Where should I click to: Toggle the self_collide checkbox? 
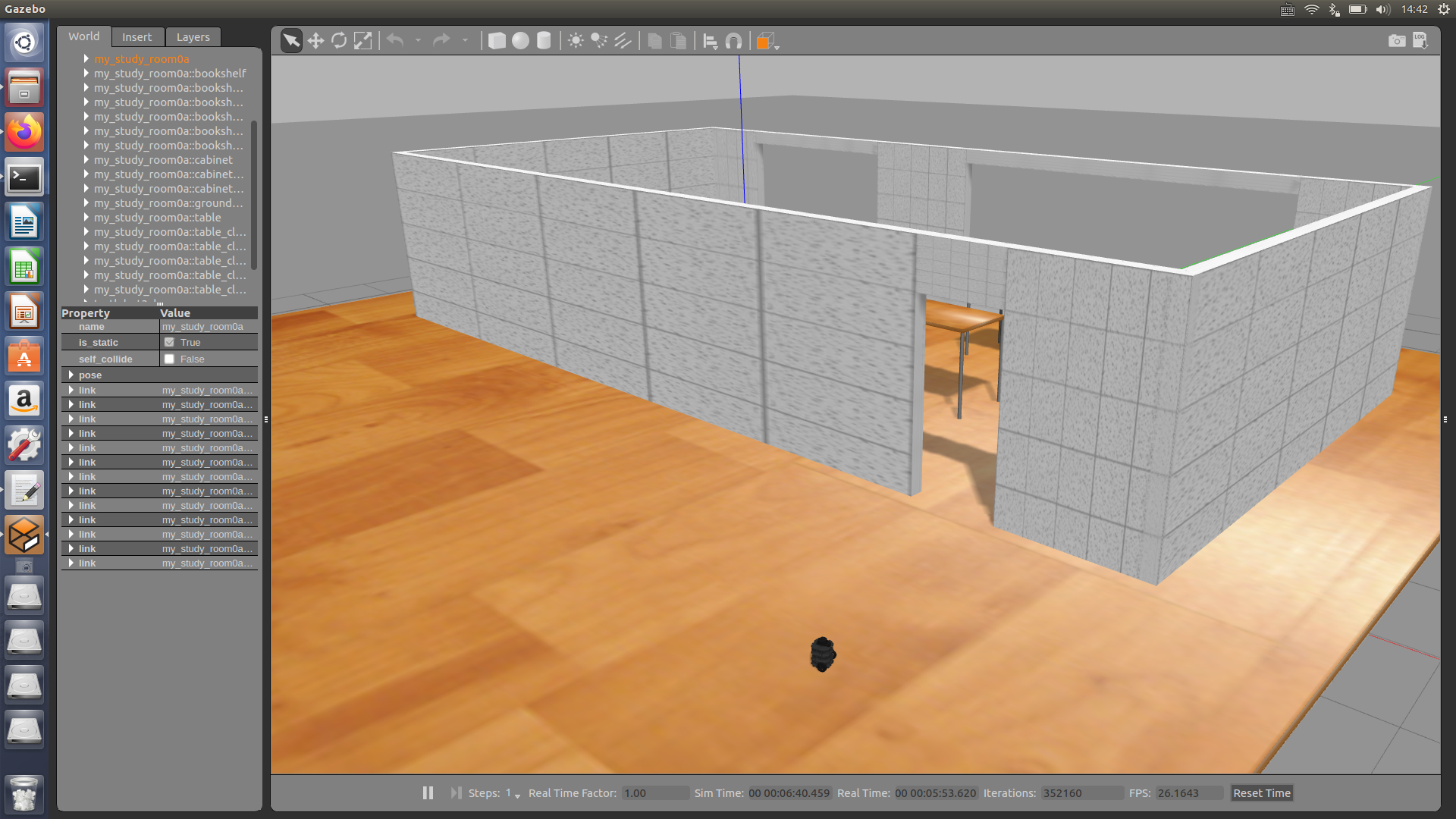point(170,359)
